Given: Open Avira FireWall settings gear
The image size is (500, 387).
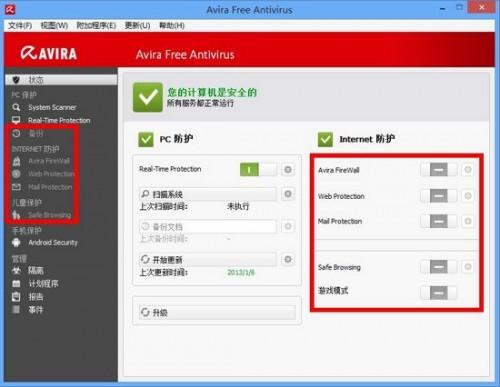Looking at the screenshot, I should point(468,170).
